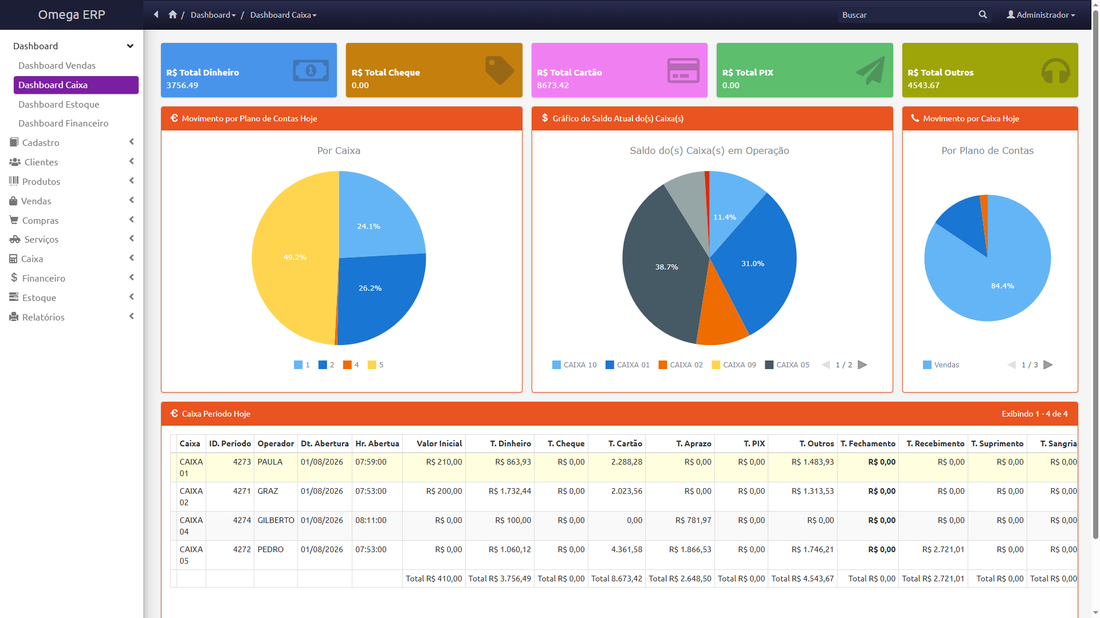Click the Clientes people icon in the sidebar
The image size is (1100, 618).
[15, 162]
